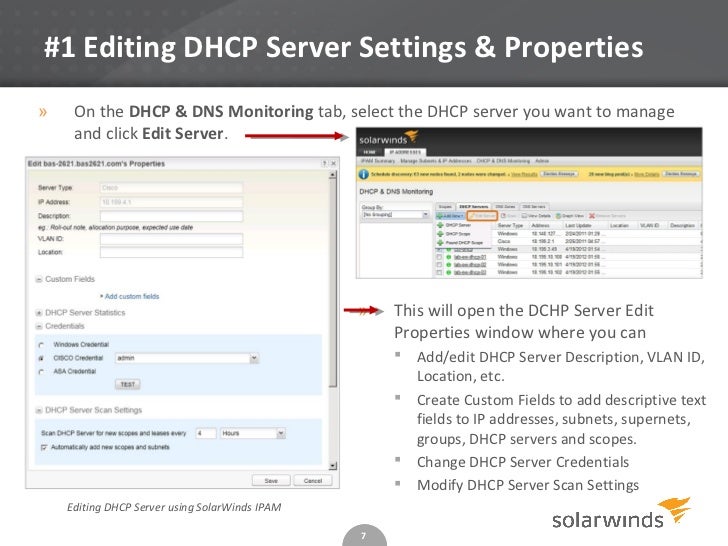Open the Admin menu item
The width and height of the screenshot is (728, 546).
[542, 161]
